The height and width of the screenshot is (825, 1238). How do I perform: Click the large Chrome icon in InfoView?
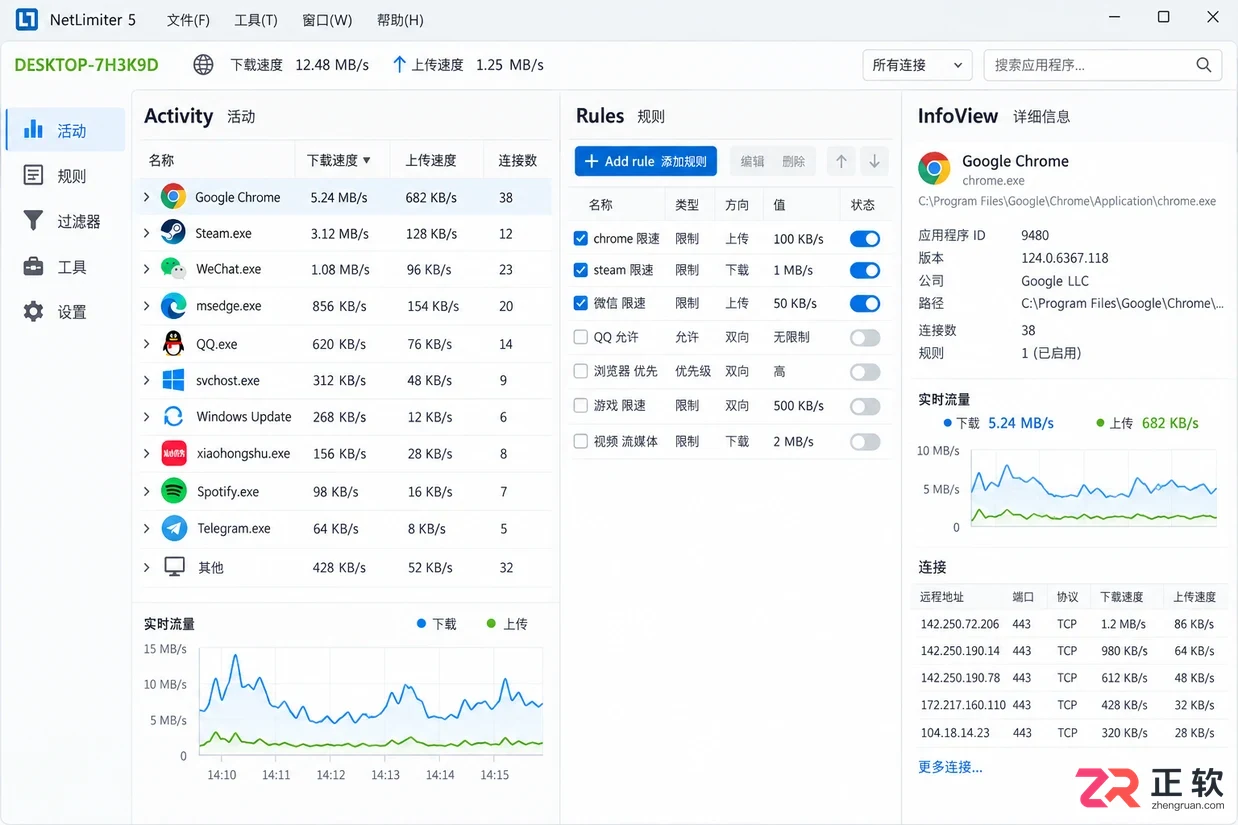tap(934, 169)
